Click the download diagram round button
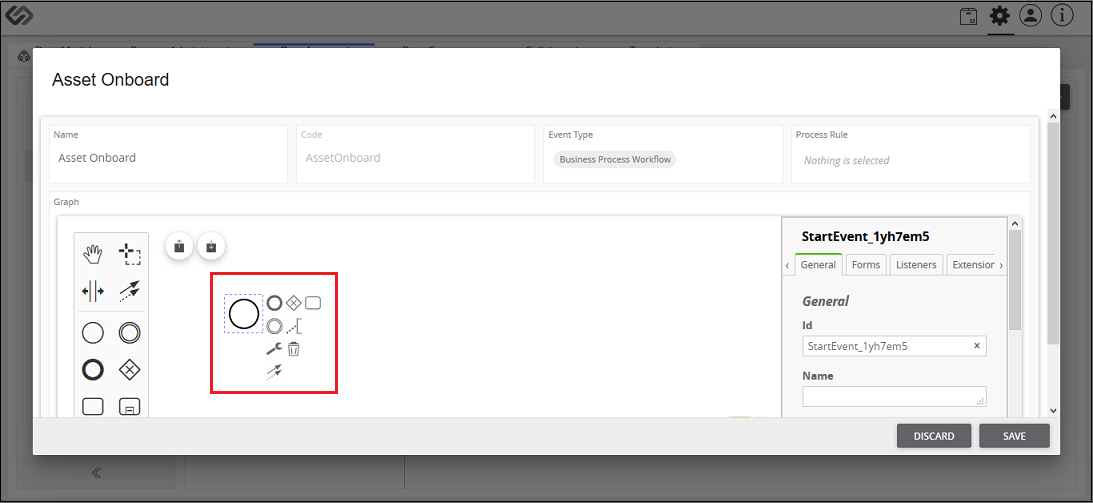The image size is (1093, 503). [211, 246]
